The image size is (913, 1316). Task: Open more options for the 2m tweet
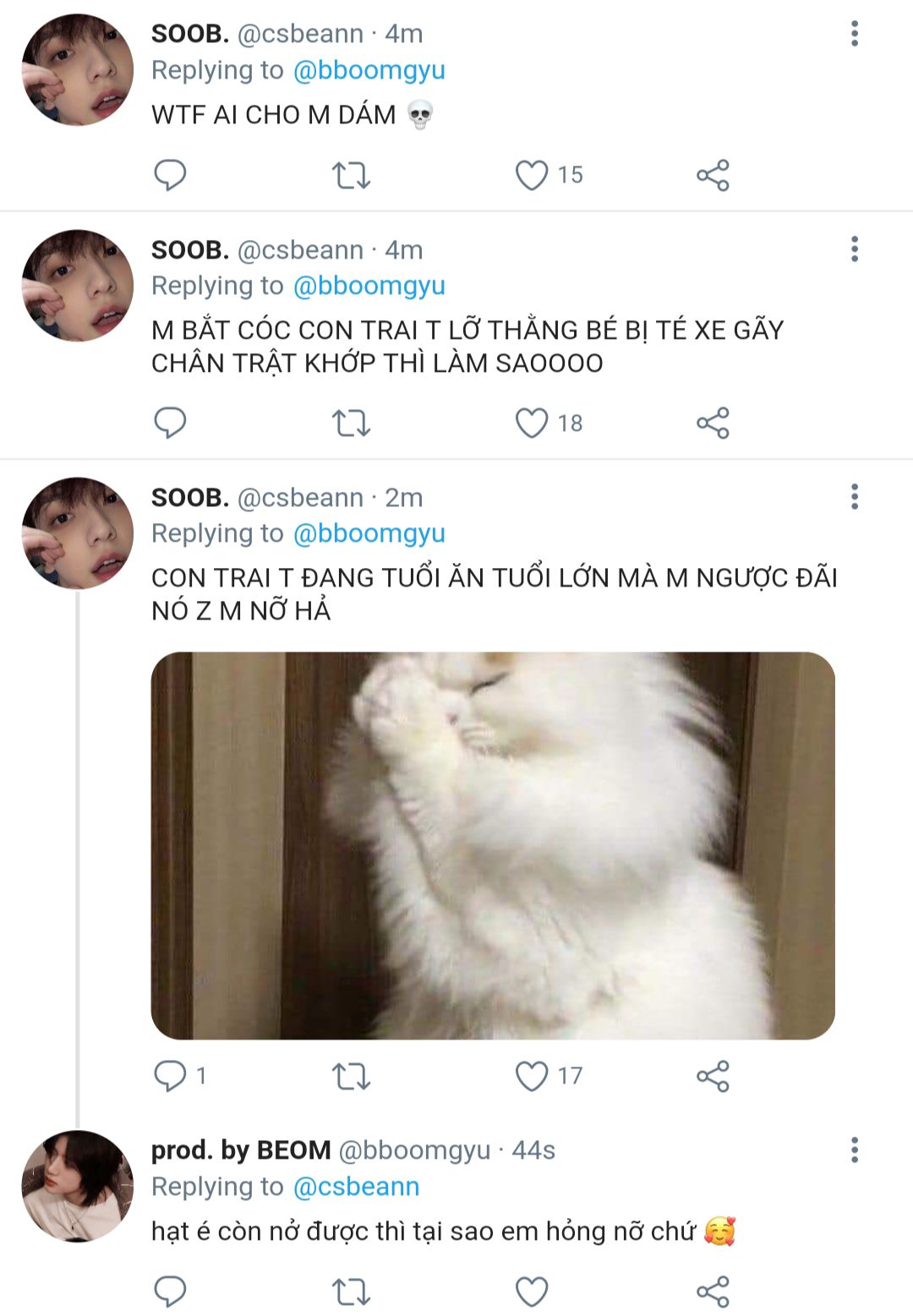(855, 497)
